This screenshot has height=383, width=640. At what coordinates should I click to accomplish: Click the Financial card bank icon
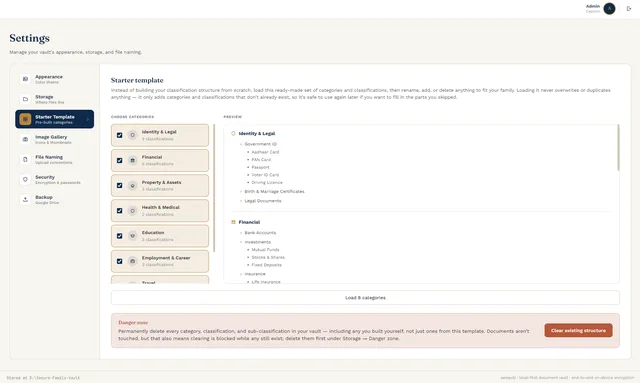point(132,160)
